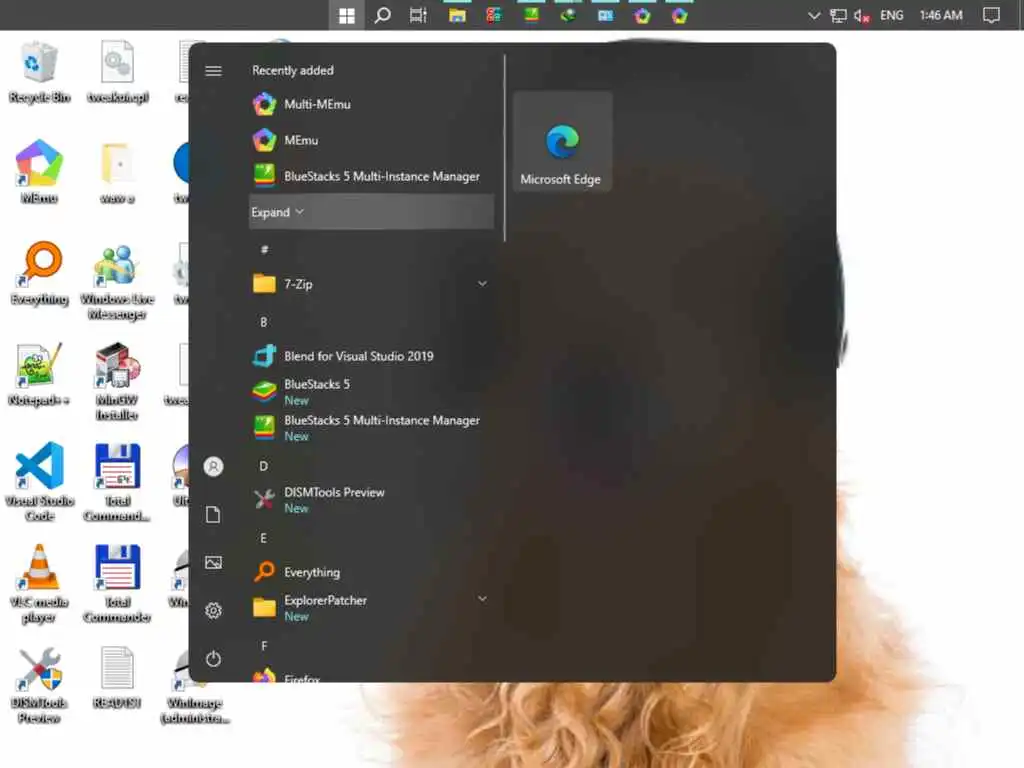The image size is (1024, 768).
Task: Click the # letter group header
Action: tap(264, 249)
